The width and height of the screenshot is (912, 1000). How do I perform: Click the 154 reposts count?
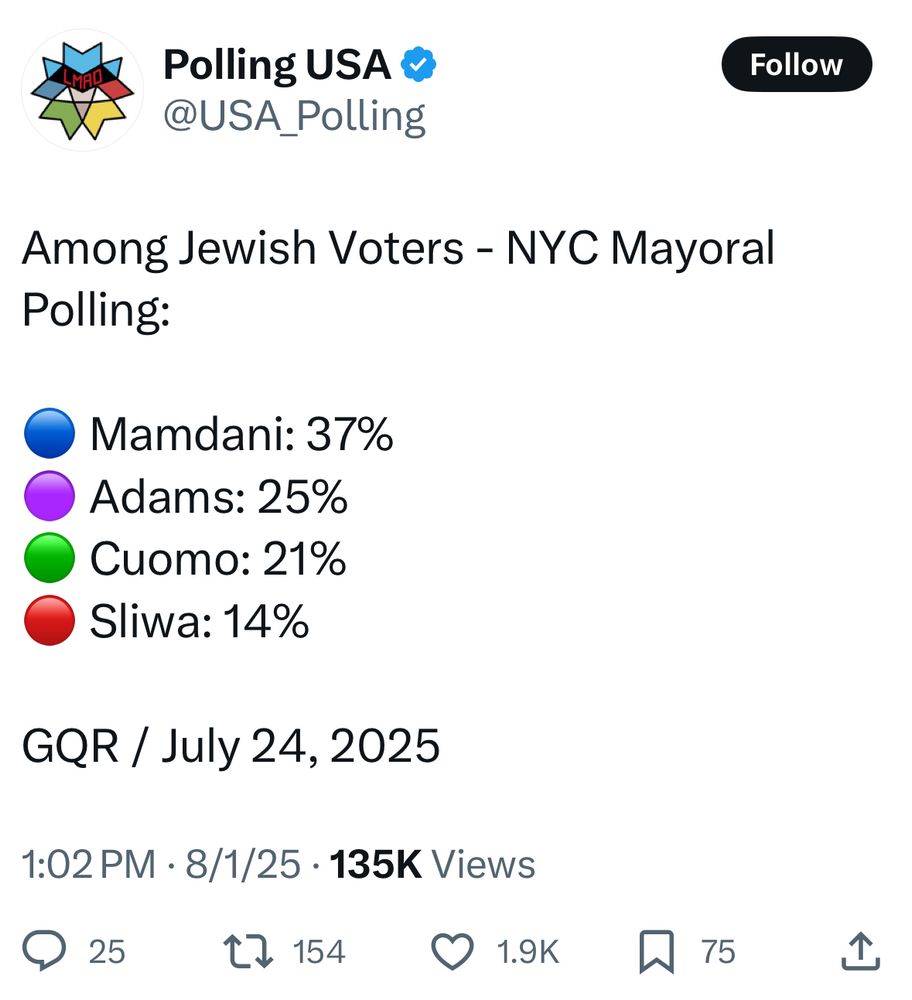coord(319,952)
